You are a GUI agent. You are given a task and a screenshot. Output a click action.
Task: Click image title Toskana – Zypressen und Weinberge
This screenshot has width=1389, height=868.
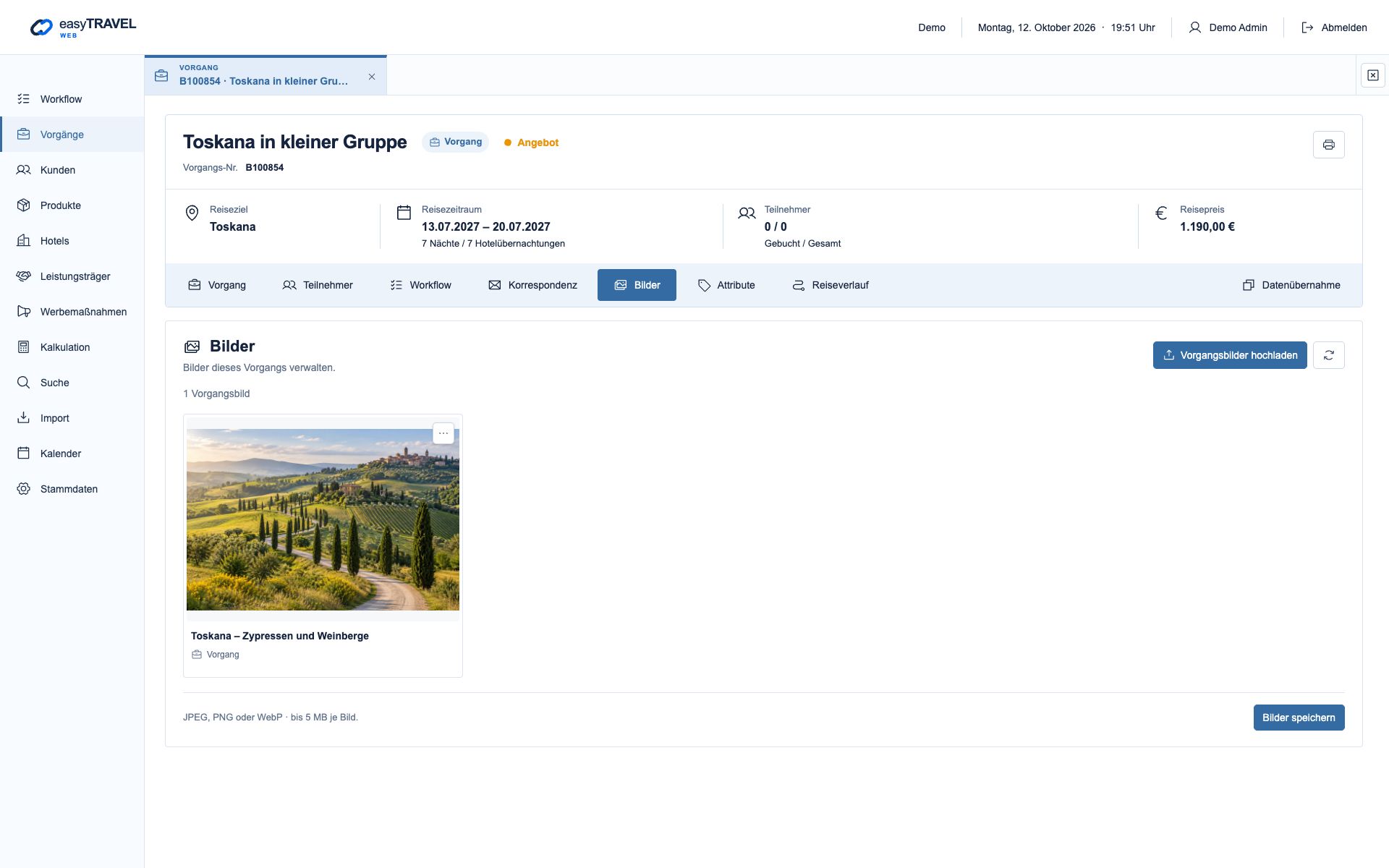pyautogui.click(x=280, y=636)
